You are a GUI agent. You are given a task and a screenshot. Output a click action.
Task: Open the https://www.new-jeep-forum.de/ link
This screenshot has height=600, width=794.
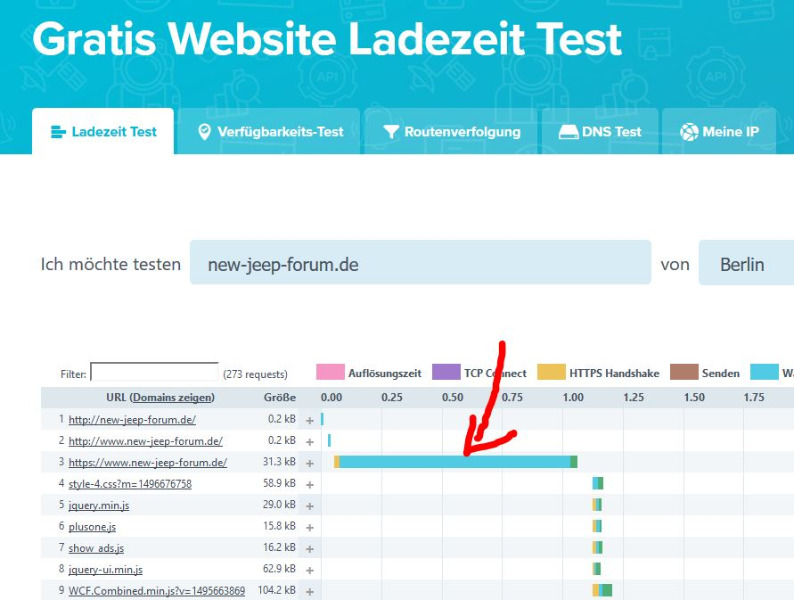148,462
